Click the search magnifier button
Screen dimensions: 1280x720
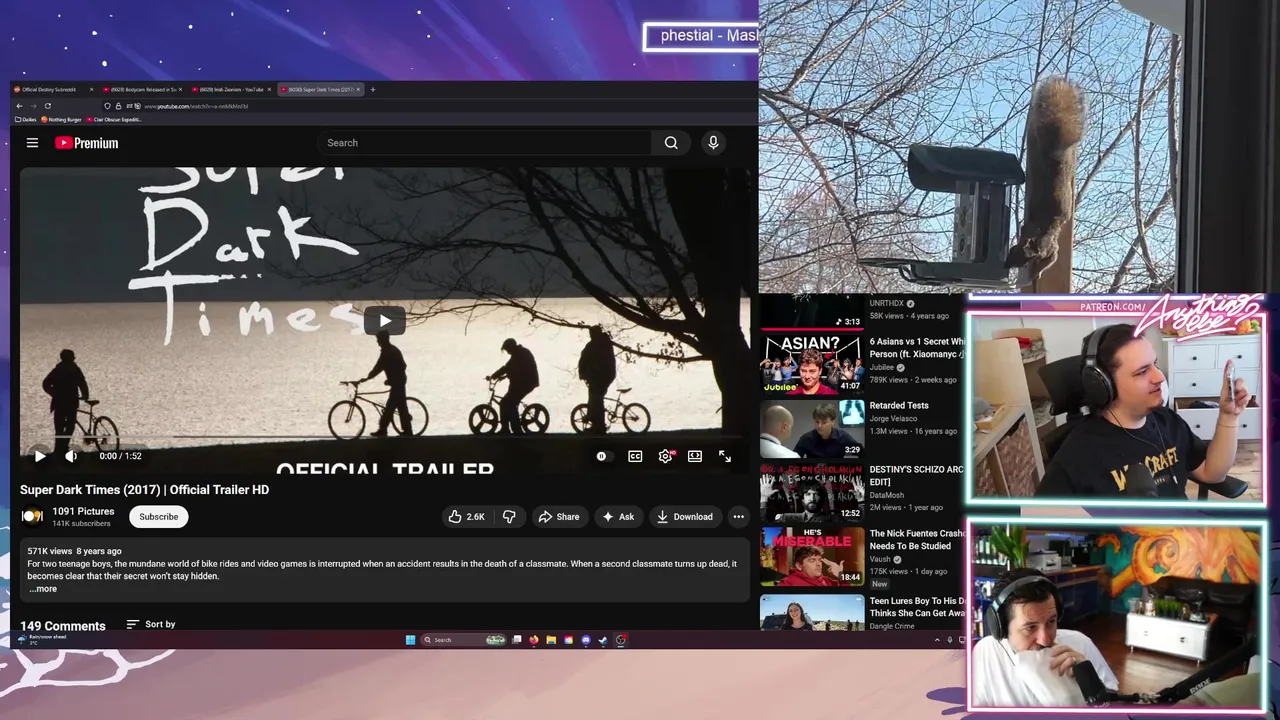pos(671,143)
